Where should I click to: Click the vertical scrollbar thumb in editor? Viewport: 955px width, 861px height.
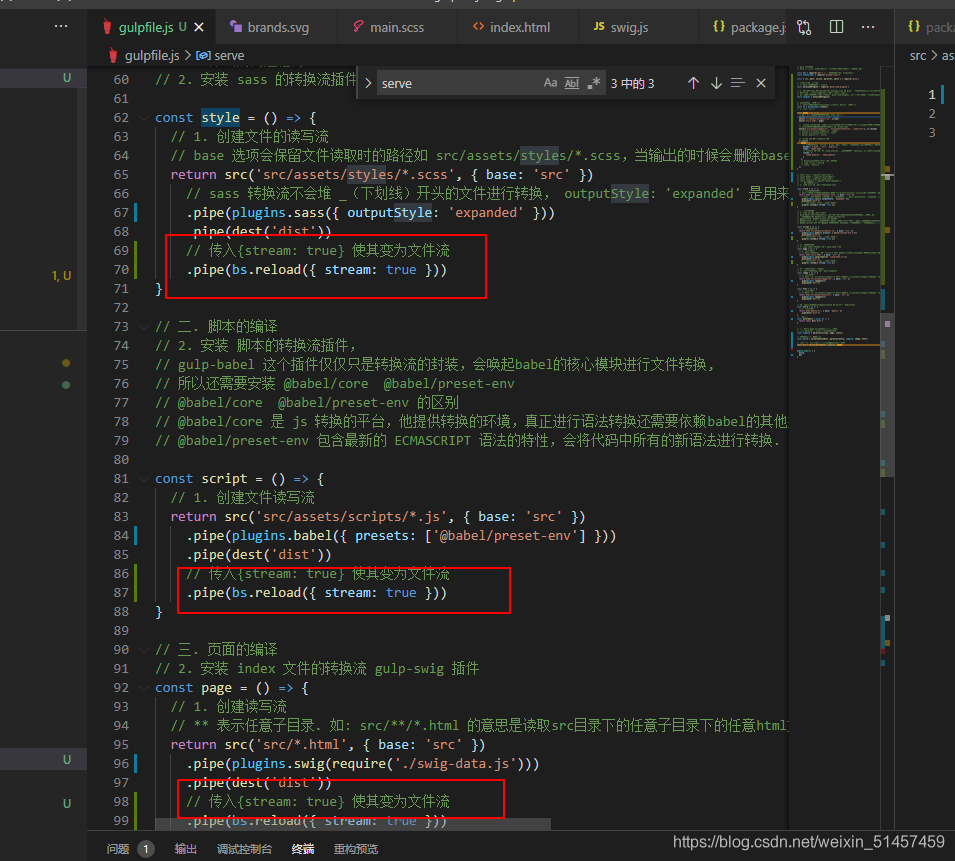tap(887, 394)
